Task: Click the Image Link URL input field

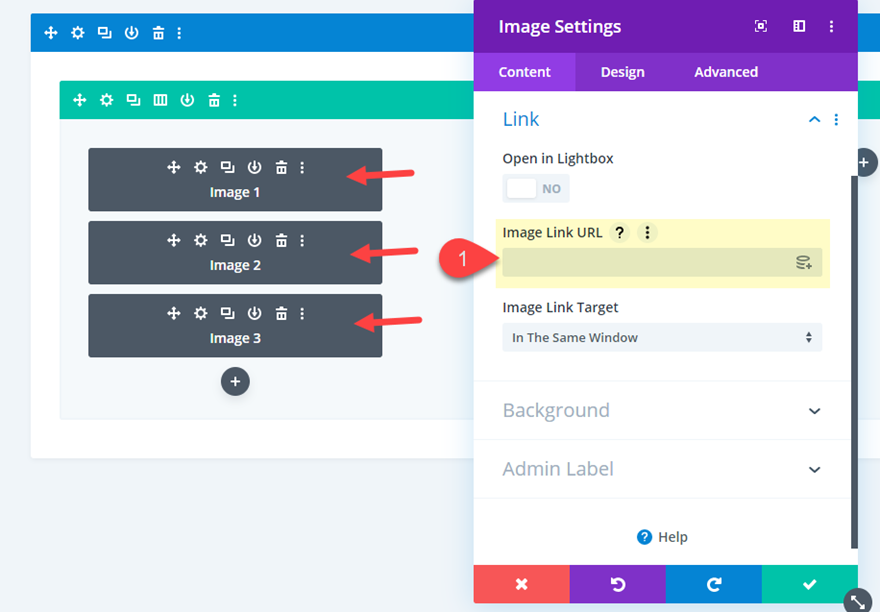Action: pyautogui.click(x=650, y=261)
